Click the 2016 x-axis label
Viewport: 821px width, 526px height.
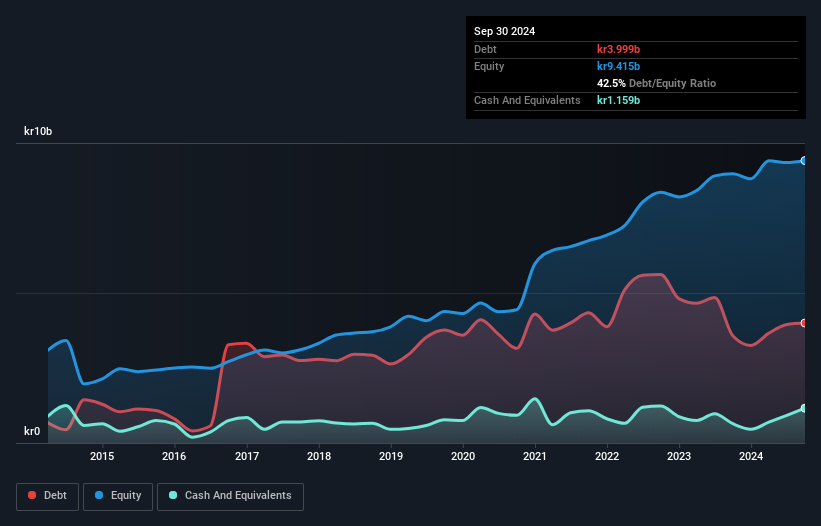click(x=174, y=456)
